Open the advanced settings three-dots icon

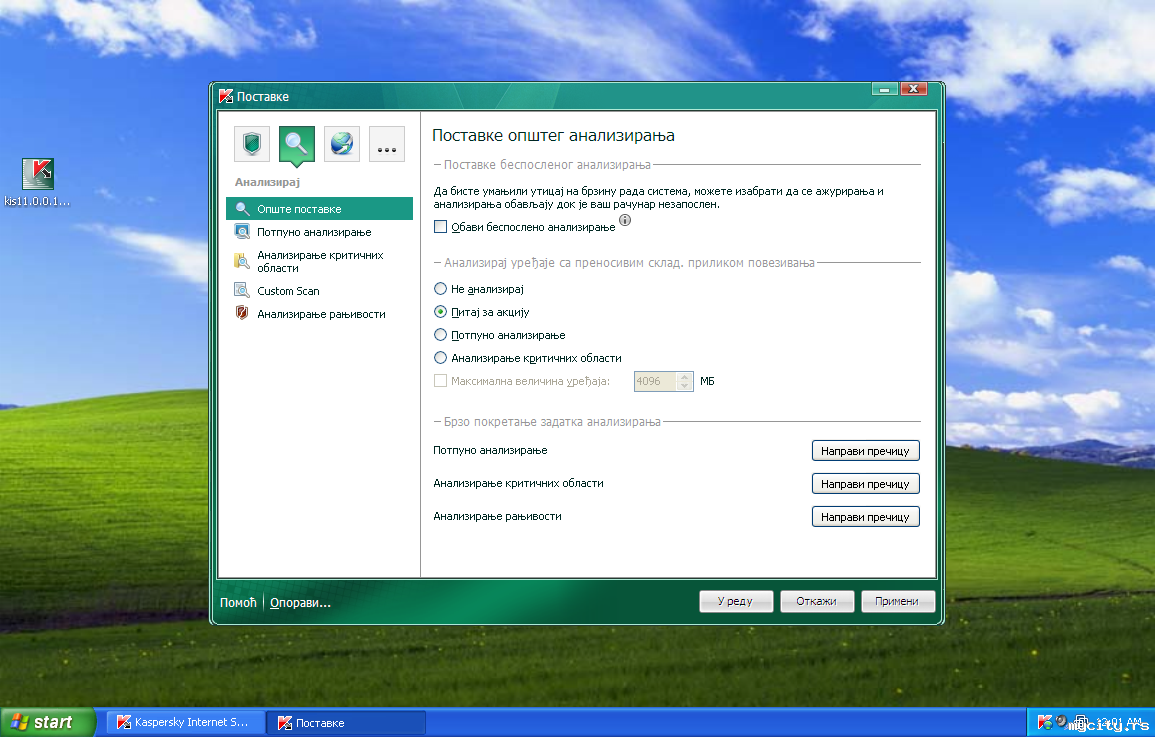point(387,144)
